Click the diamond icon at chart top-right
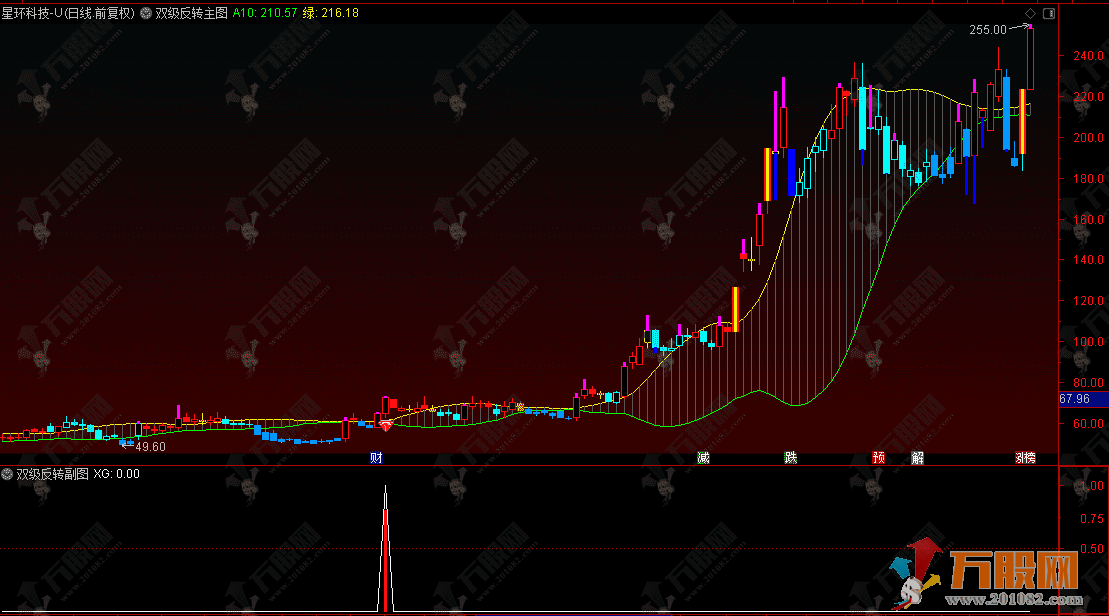This screenshot has width=1109, height=616. pyautogui.click(x=1029, y=13)
